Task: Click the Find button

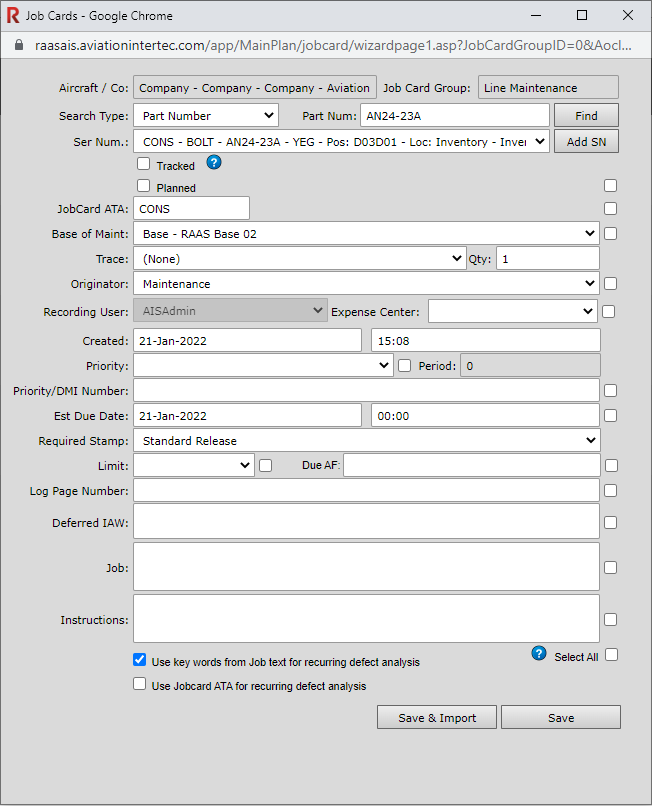Action: click(586, 116)
